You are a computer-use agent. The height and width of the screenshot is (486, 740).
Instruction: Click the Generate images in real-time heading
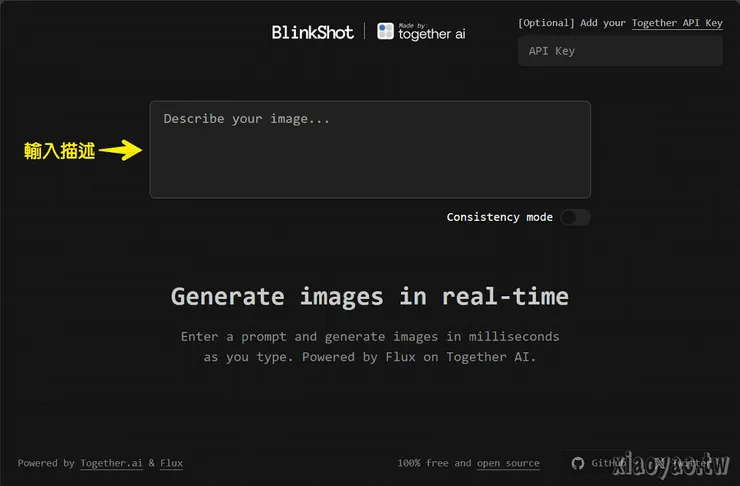(x=370, y=297)
